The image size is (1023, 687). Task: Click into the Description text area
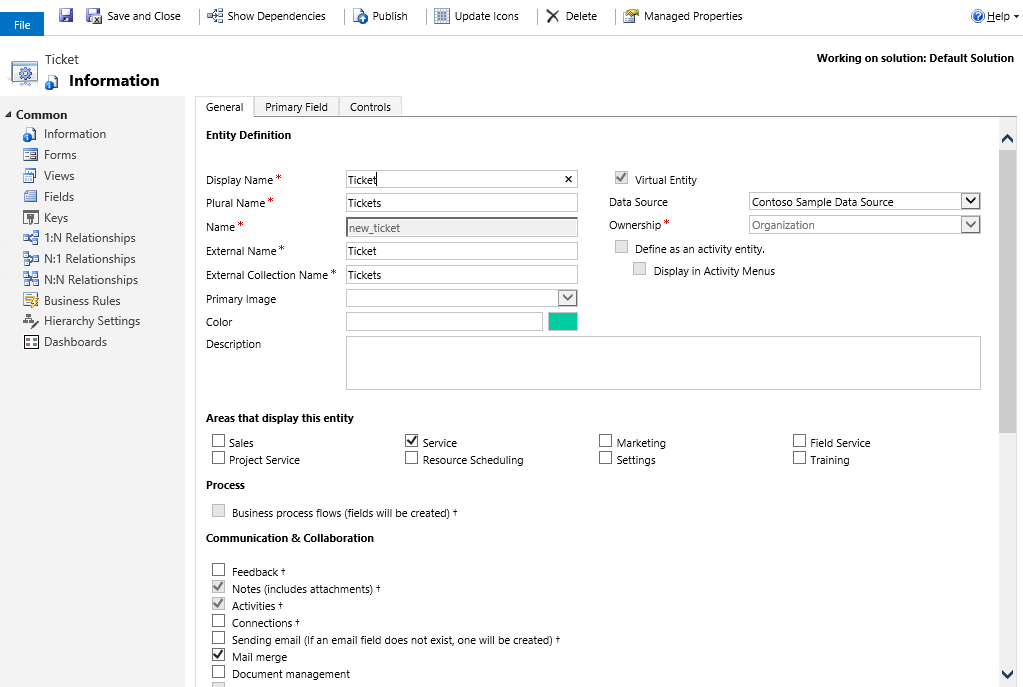pos(662,362)
